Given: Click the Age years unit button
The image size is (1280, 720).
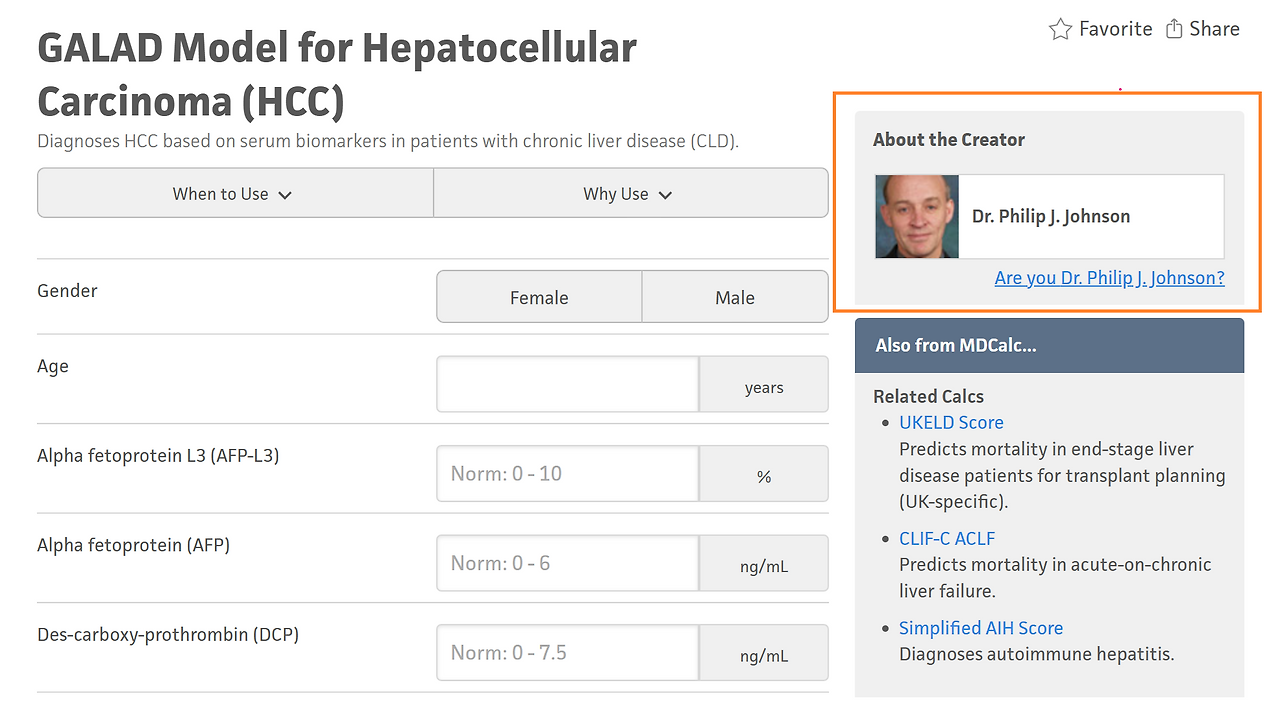Looking at the screenshot, I should click(x=764, y=387).
